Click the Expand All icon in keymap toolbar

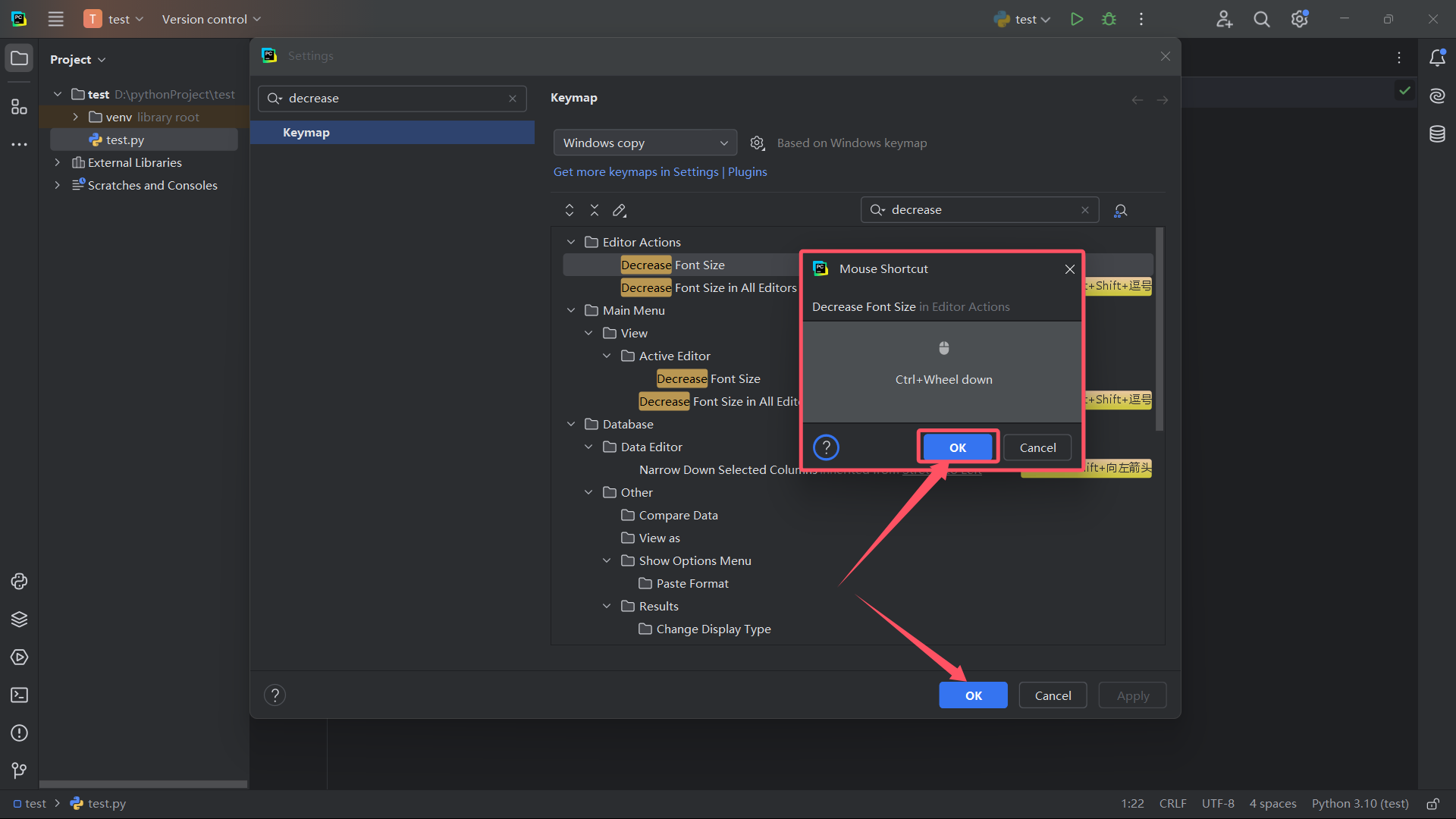click(x=570, y=210)
